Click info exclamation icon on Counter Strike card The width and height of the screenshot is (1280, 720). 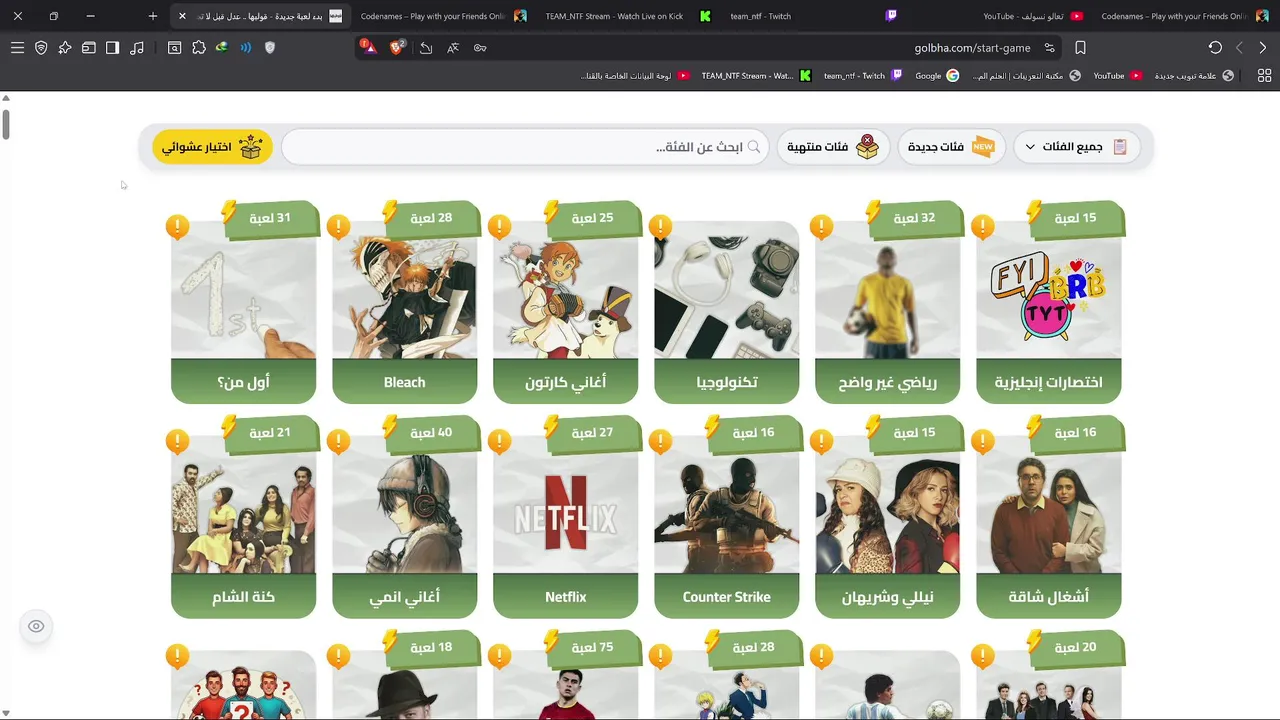tap(660, 442)
